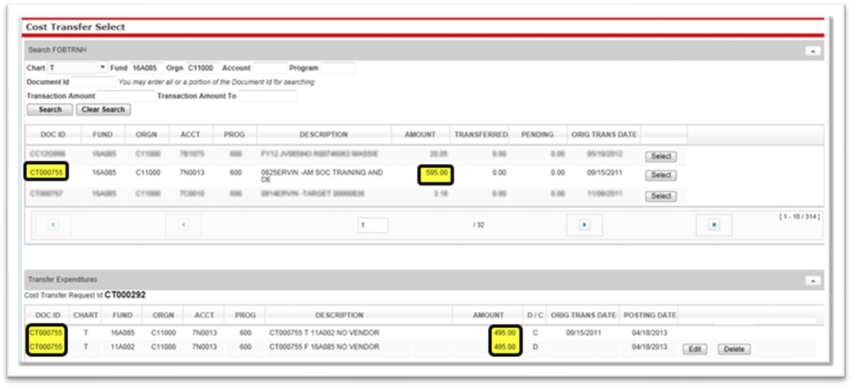This screenshot has width=852, height=388.
Task: Sort search results by AMOUNT column
Action: click(x=421, y=134)
